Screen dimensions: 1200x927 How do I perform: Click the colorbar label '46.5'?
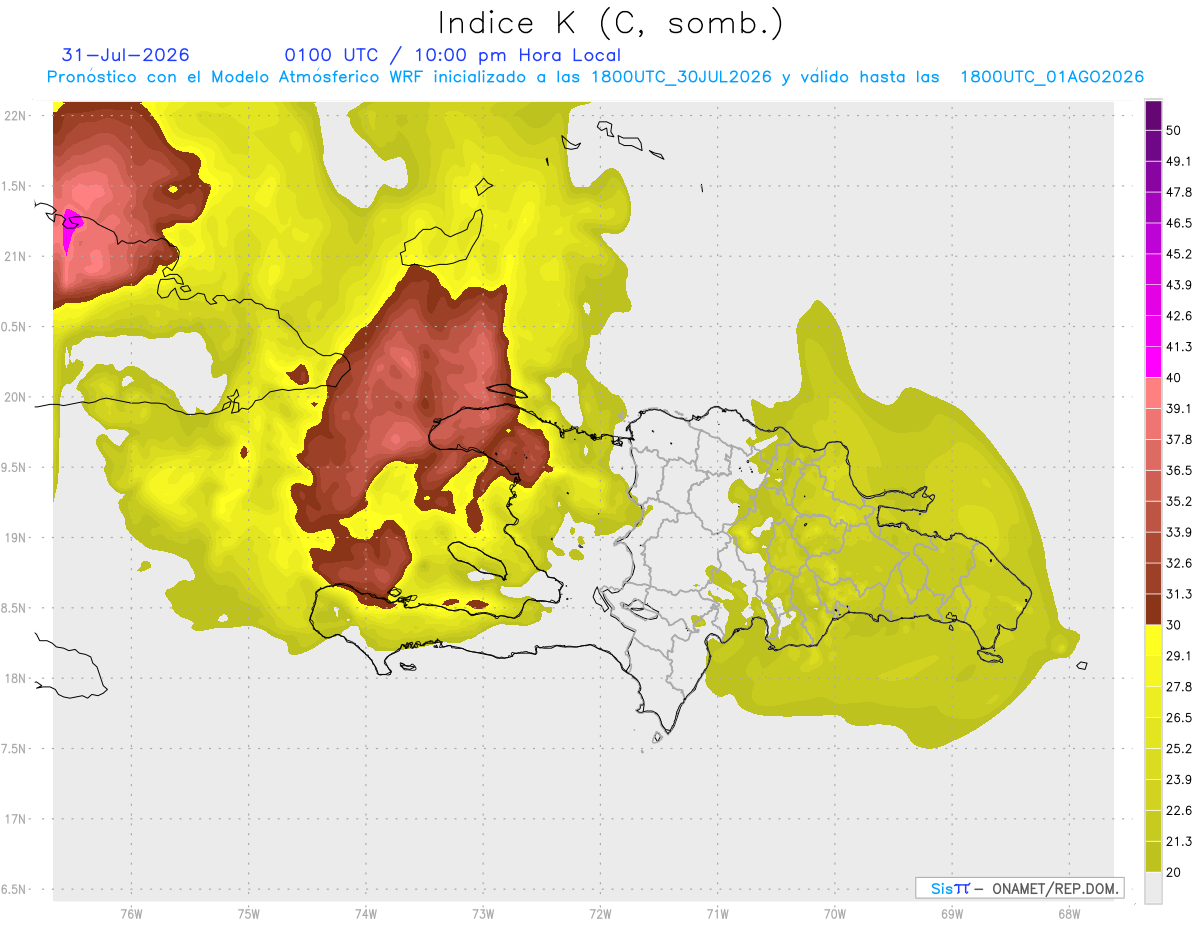(1179, 223)
